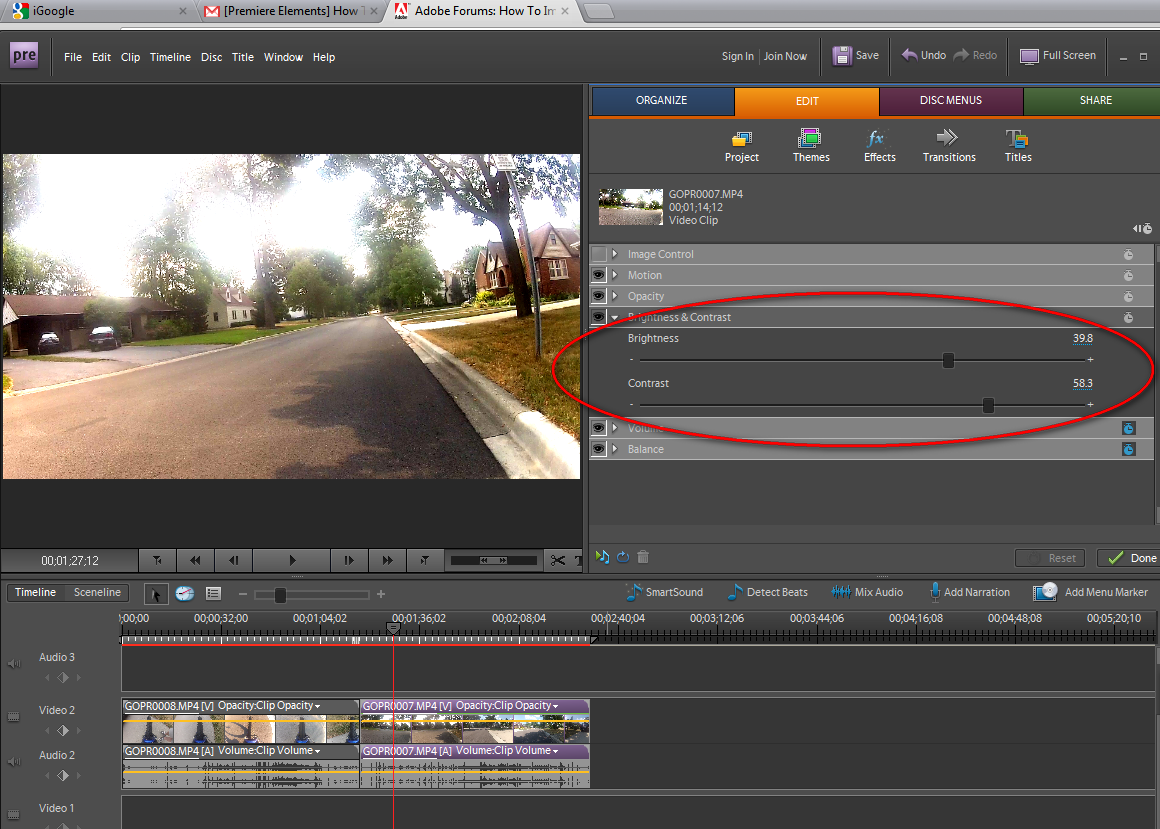Image resolution: width=1160 pixels, height=829 pixels.
Task: Open the Timeline menu
Action: point(170,57)
